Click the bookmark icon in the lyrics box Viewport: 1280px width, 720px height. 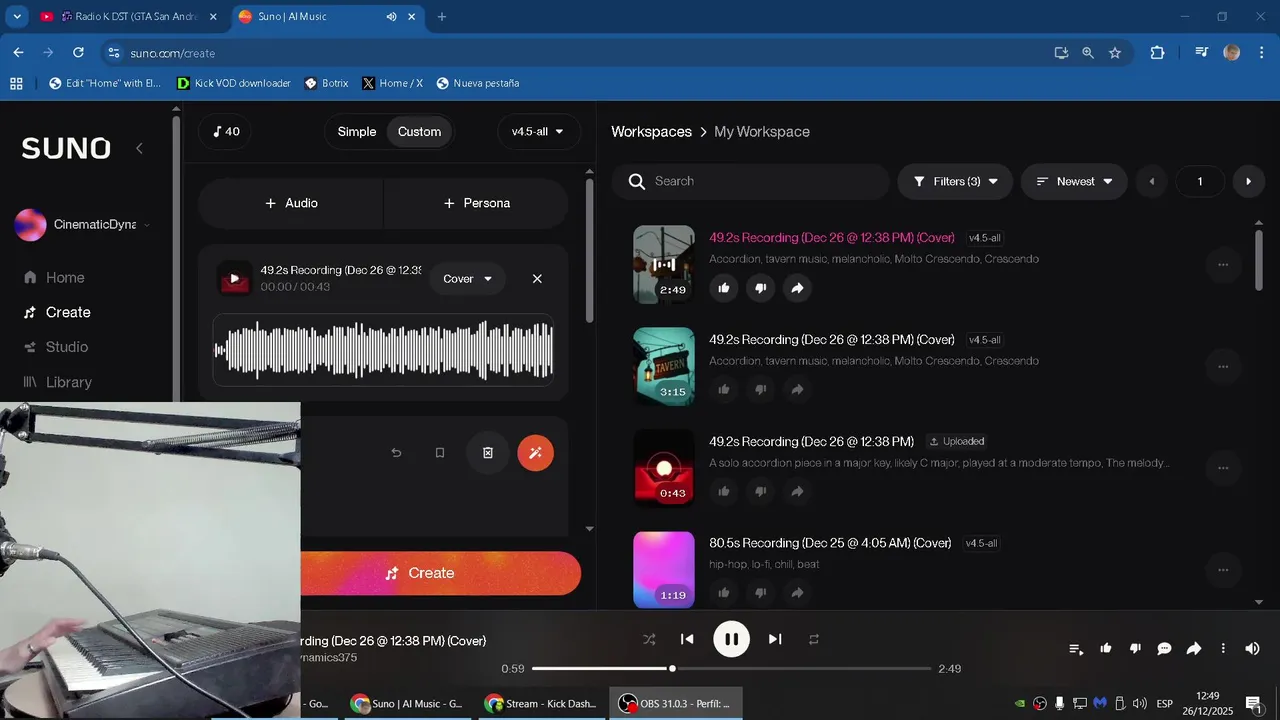440,453
